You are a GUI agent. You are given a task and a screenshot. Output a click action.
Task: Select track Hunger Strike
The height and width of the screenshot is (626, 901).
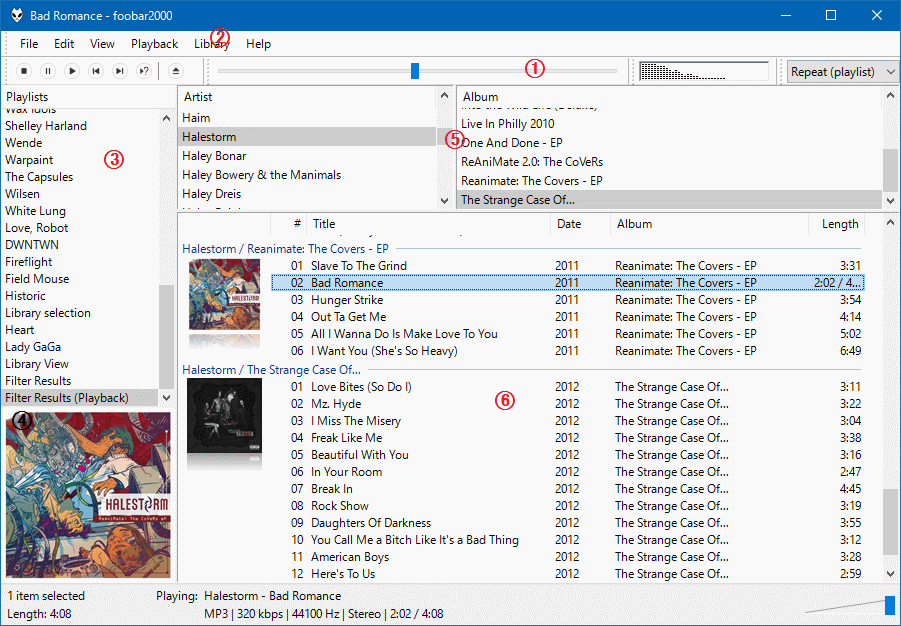pyautogui.click(x=567, y=299)
